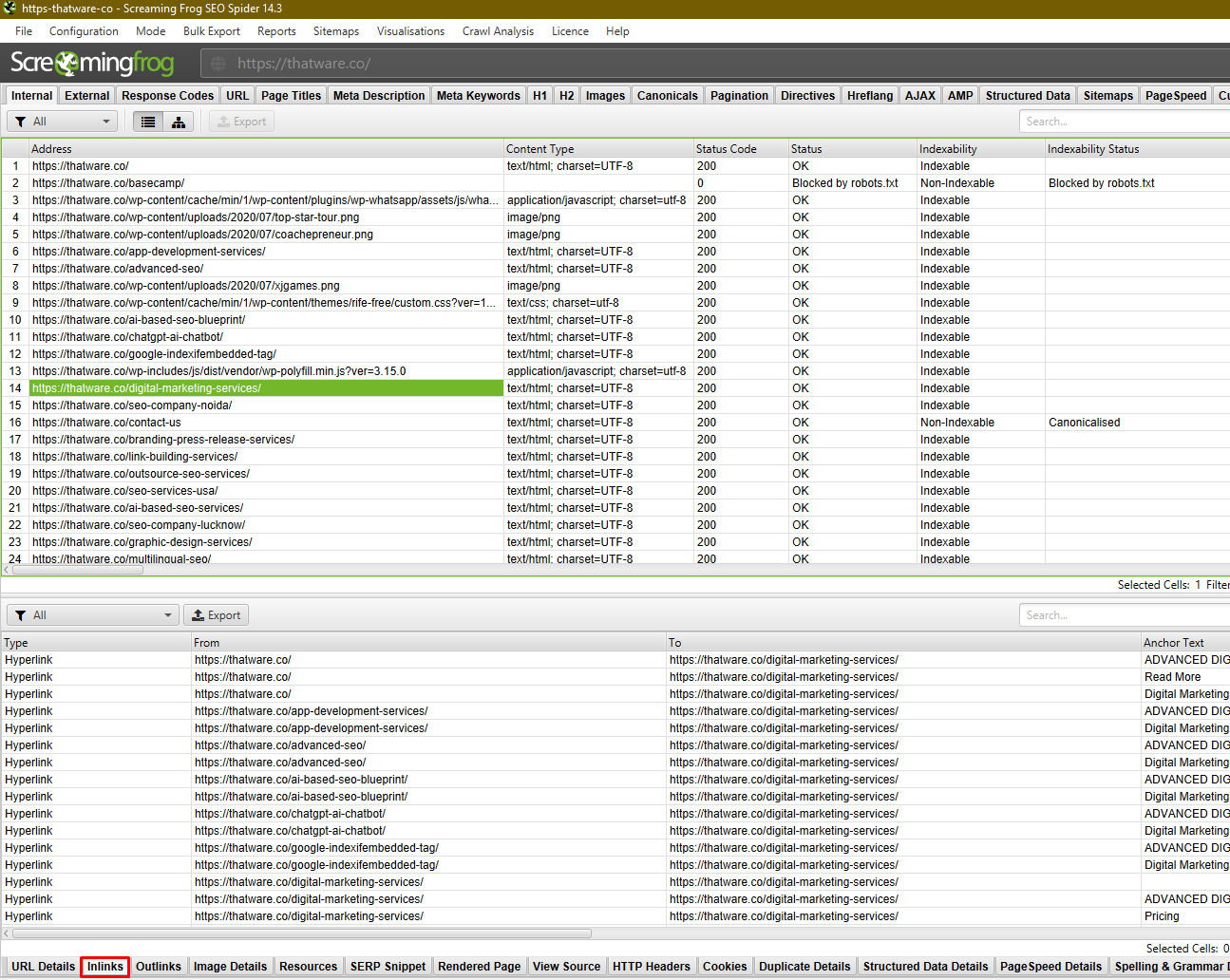Open the SERP Snippet bottom tab
The image size is (1230, 980).
coord(388,967)
